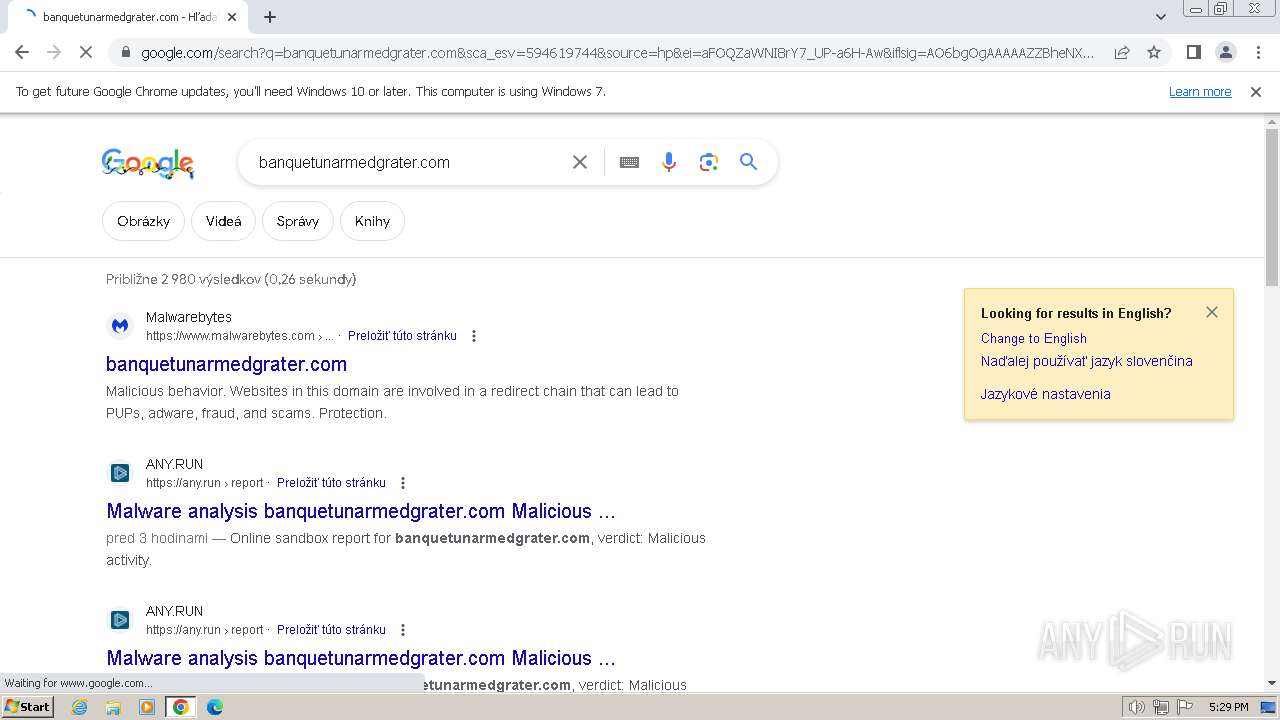The width and height of the screenshot is (1280, 720).
Task: Click first ANY.RUN result favicon
Action: 120,473
